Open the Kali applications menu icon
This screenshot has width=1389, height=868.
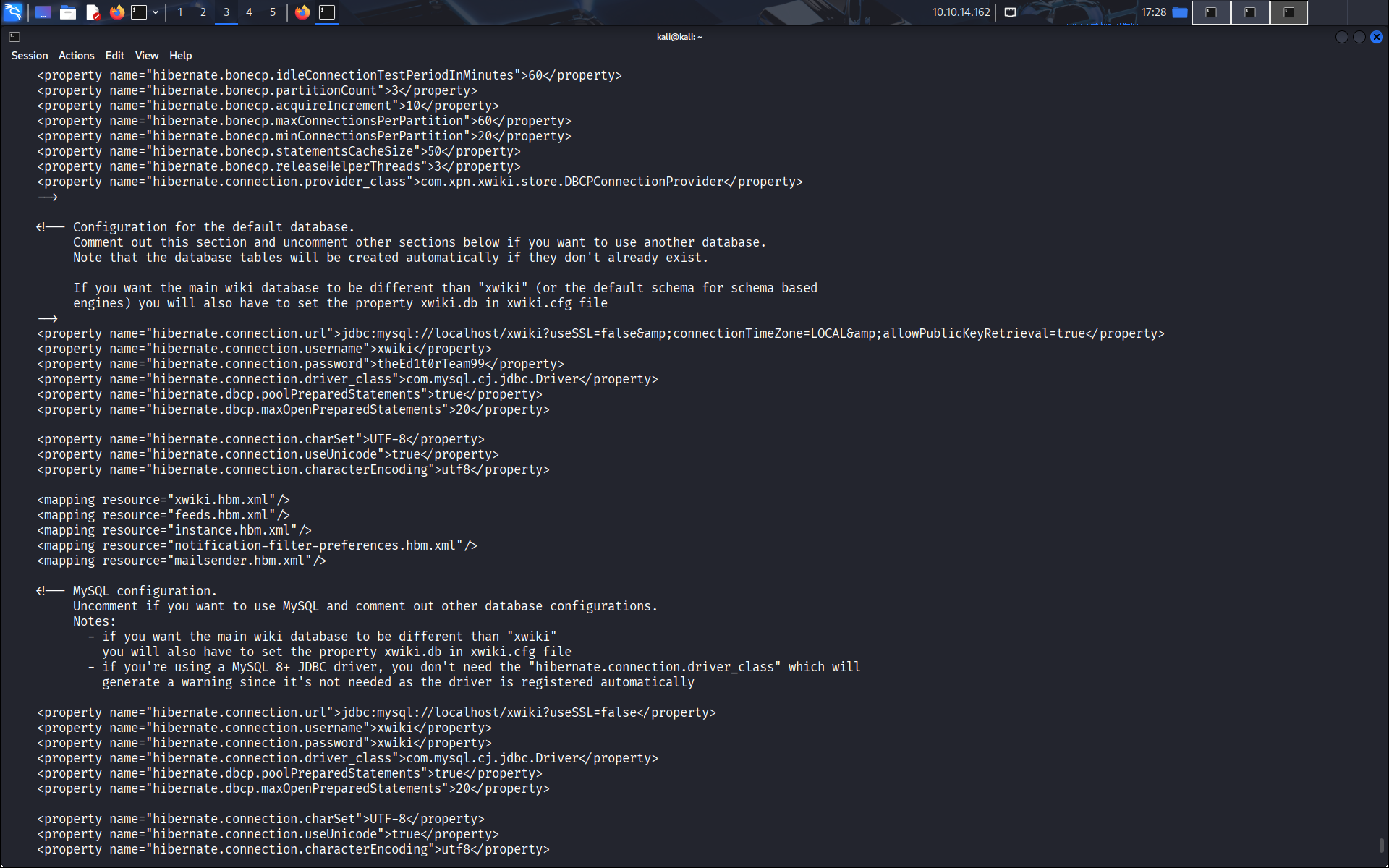pyautogui.click(x=13, y=12)
